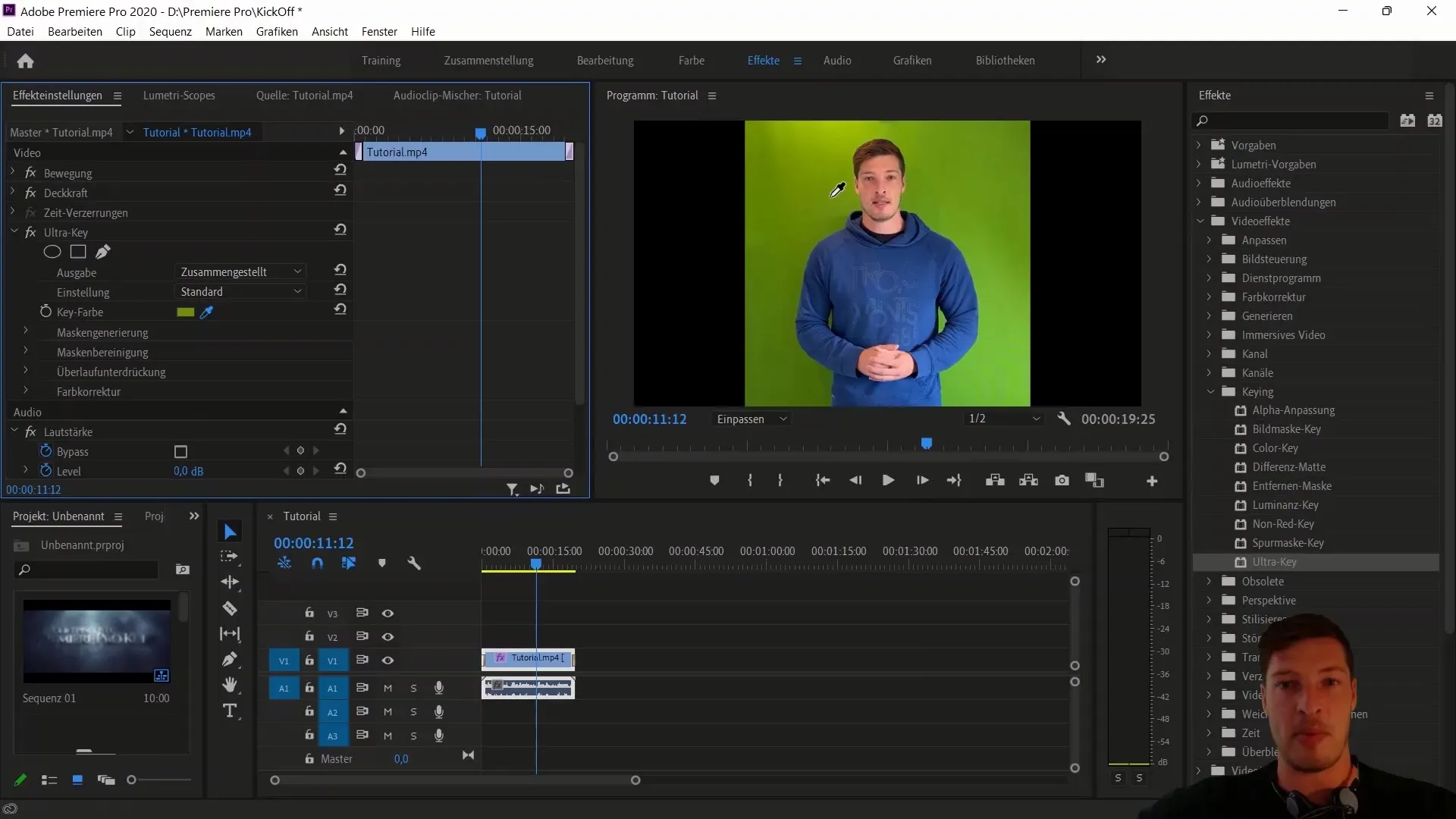This screenshot has width=1456, height=819.
Task: Toggle V1 track output eye
Action: click(x=388, y=661)
